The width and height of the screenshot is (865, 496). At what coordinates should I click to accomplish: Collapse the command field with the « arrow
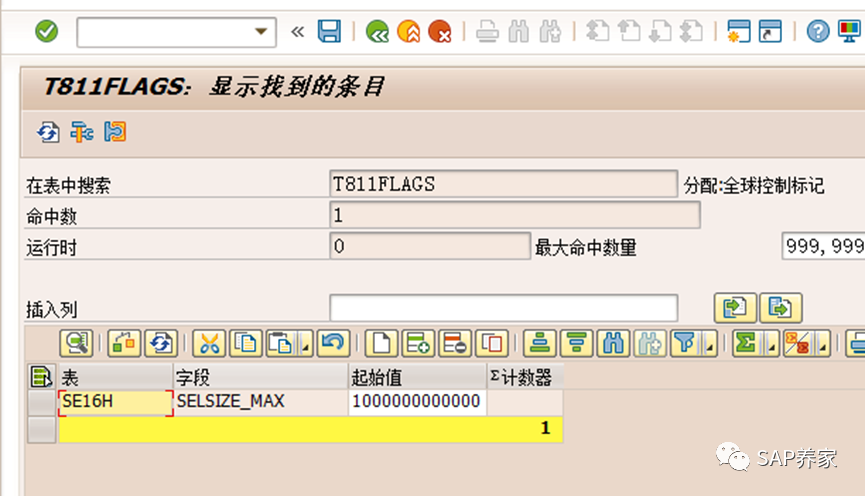pyautogui.click(x=297, y=32)
